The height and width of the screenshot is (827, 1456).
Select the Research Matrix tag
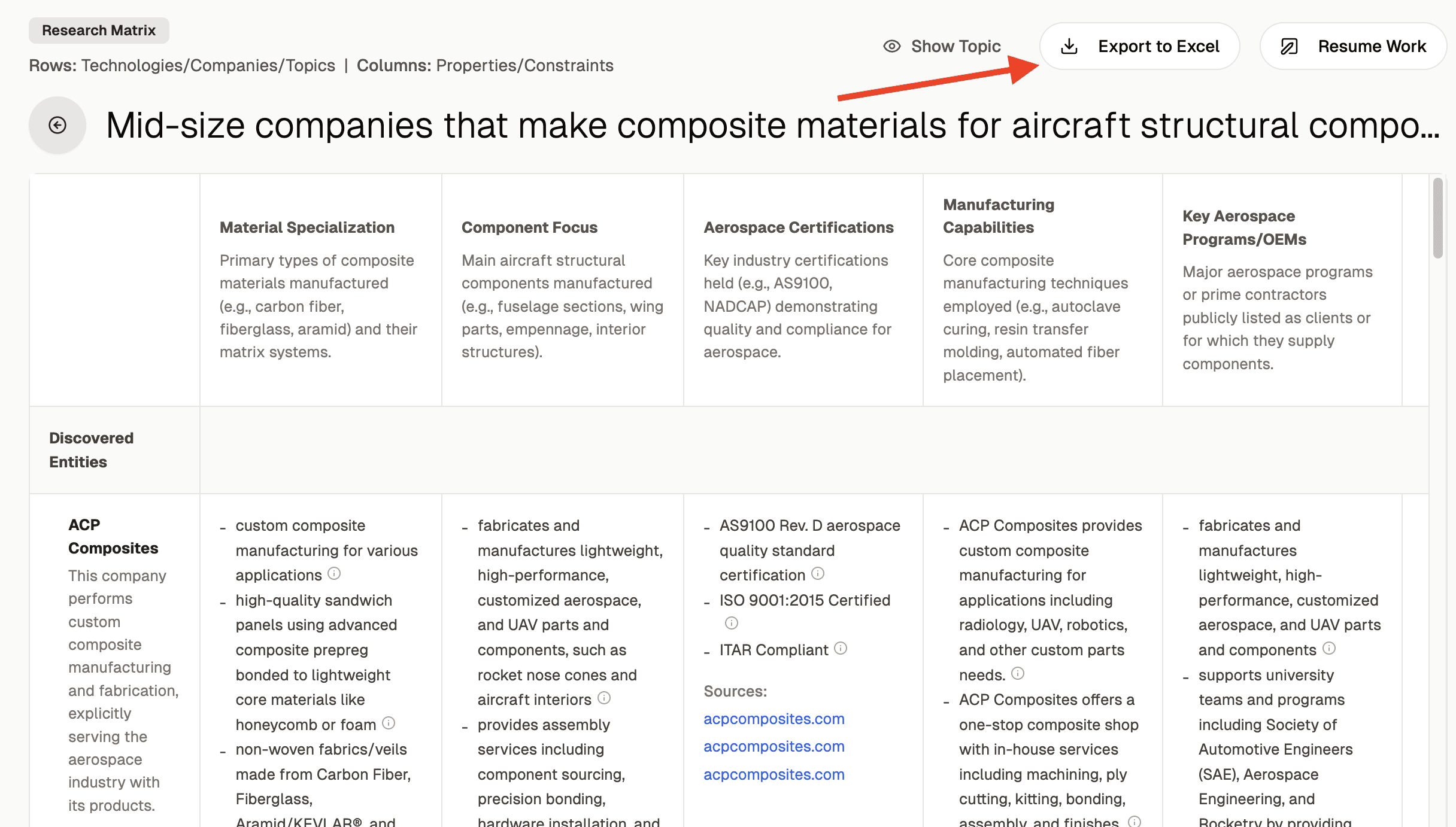(x=99, y=31)
